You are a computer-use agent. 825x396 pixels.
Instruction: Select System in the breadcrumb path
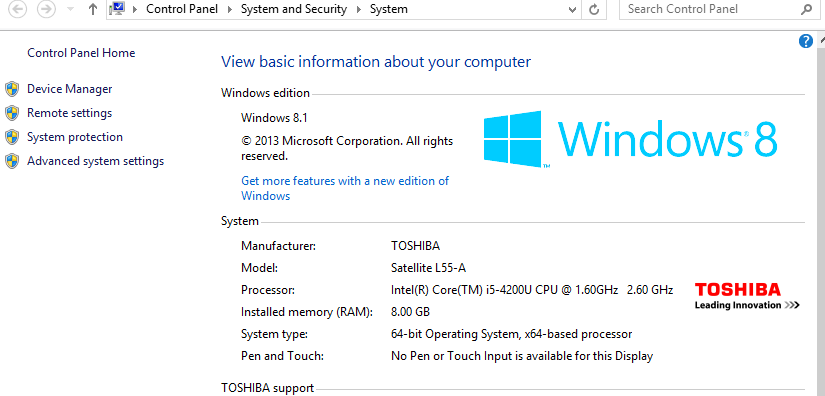388,9
